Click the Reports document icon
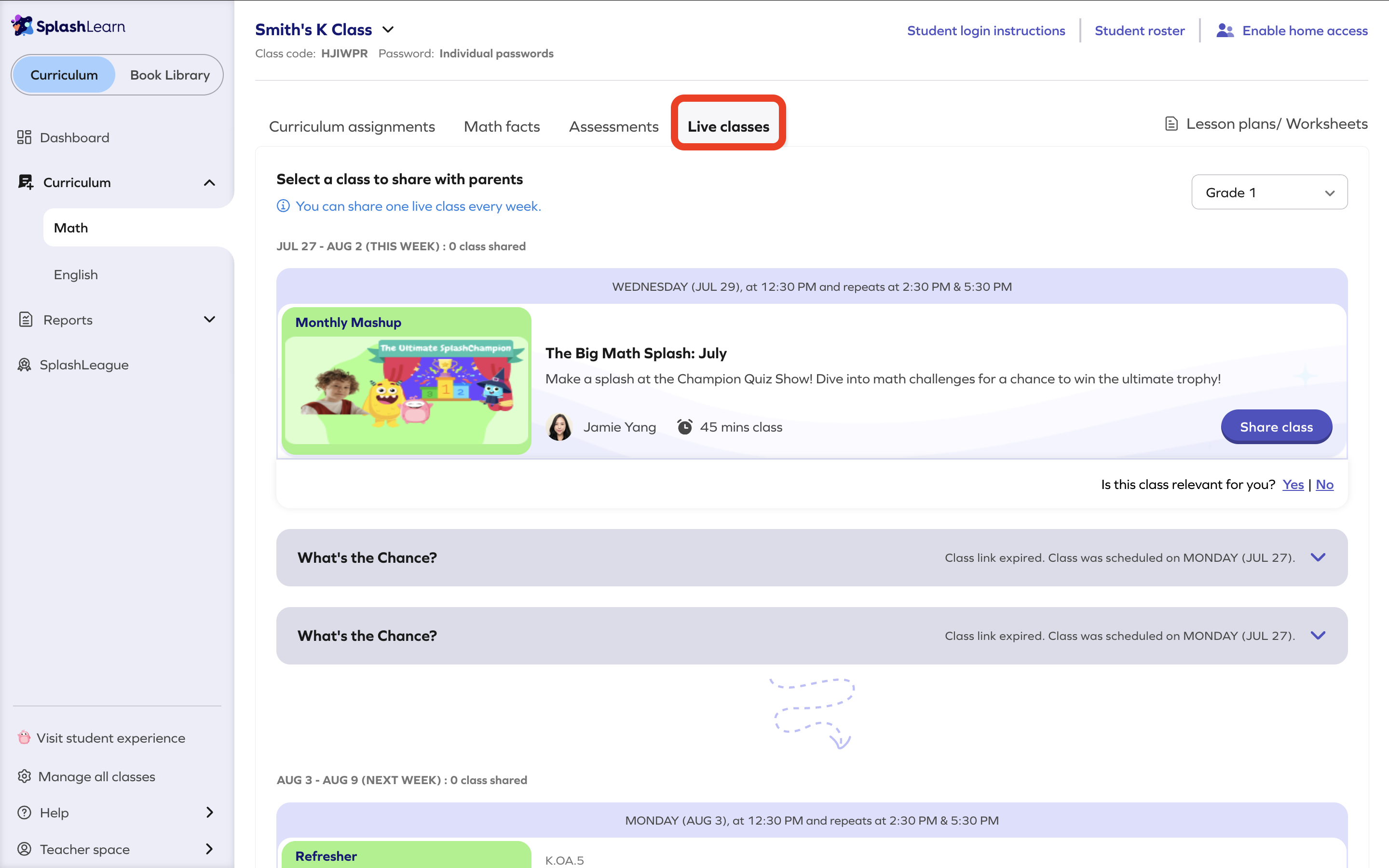 (26, 319)
